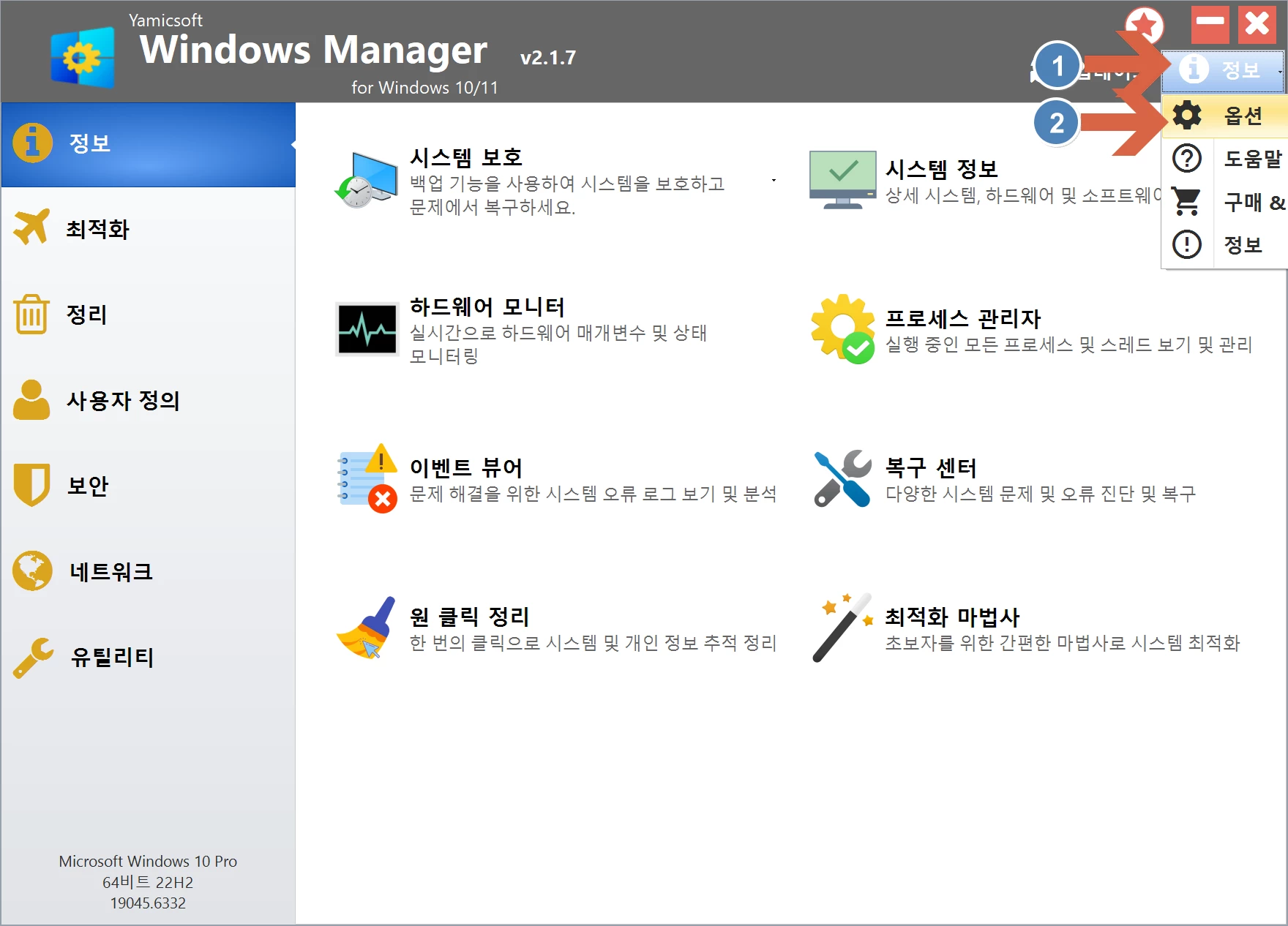Switch to the 네트워크 globe section
This screenshot has height=926, width=1288.
coord(149,571)
